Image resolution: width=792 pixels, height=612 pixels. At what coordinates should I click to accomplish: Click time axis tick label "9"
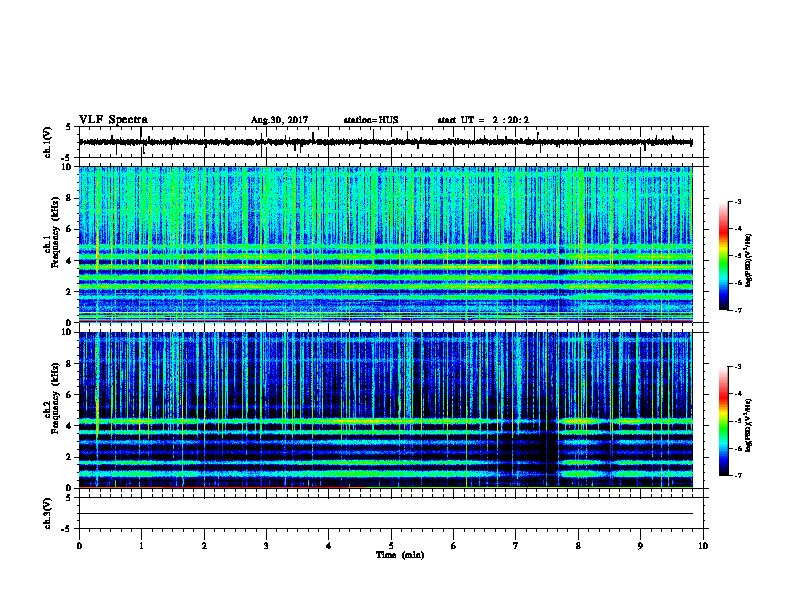pos(640,546)
